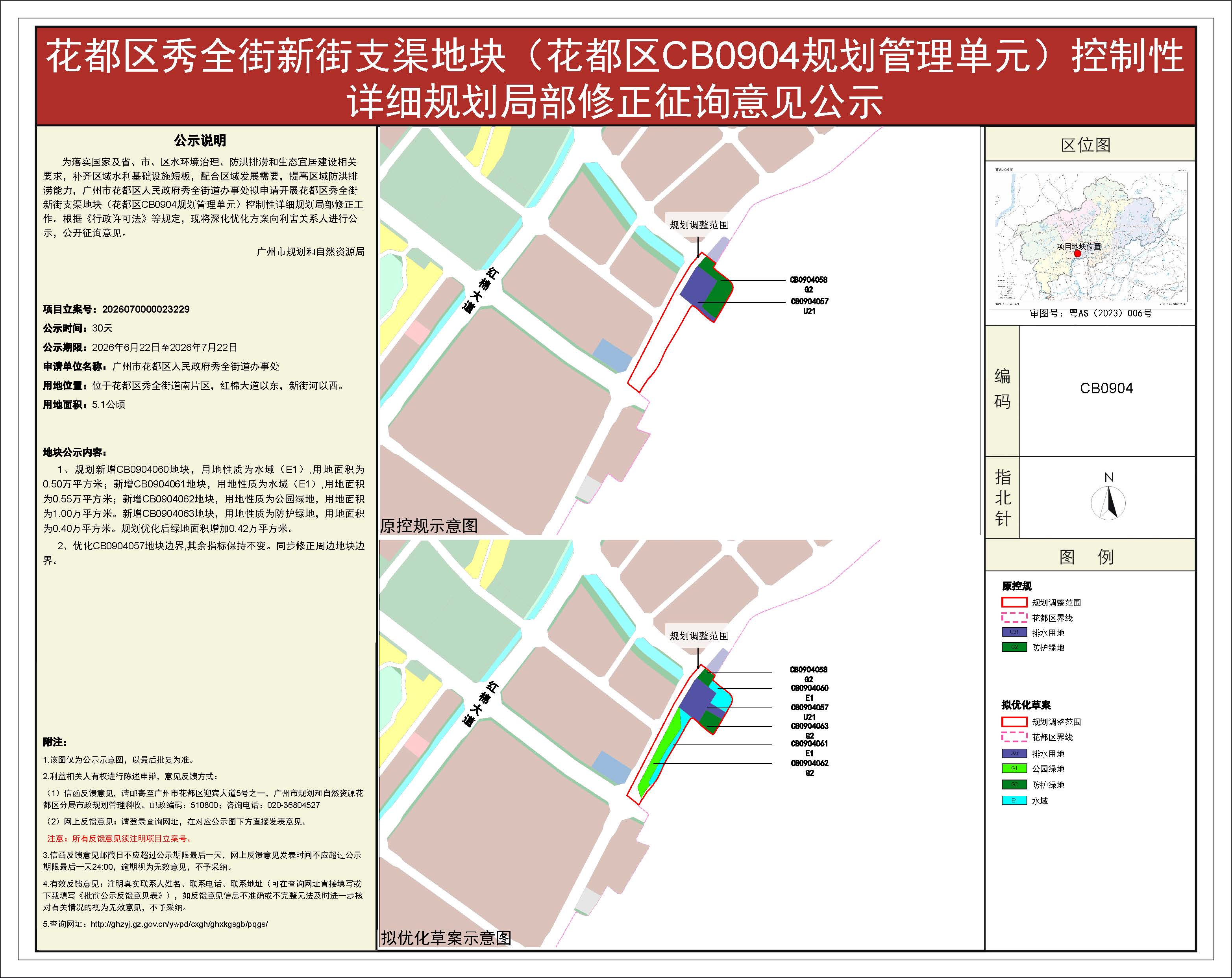Click the 公示说明 heading
Screen dimensions: 1232x978
coord(200,141)
